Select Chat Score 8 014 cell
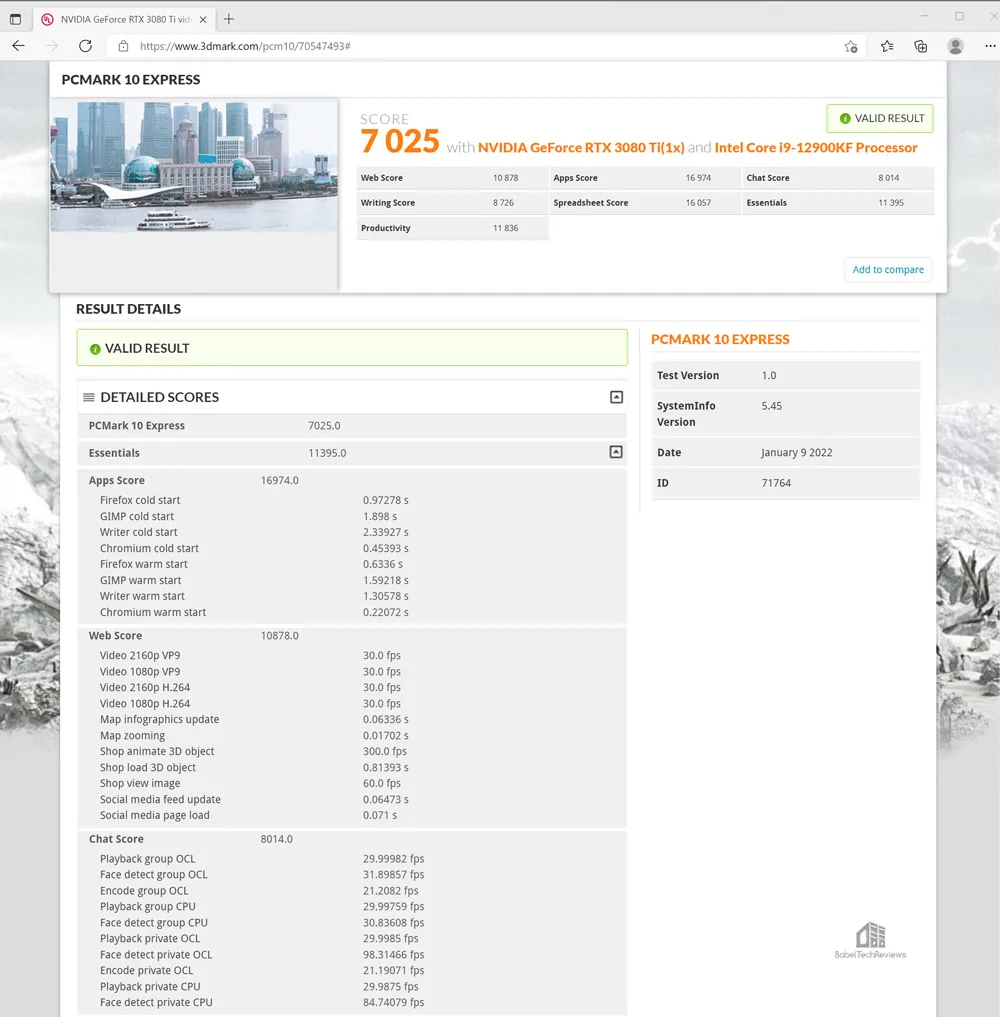The height and width of the screenshot is (1017, 1000). [x=838, y=178]
